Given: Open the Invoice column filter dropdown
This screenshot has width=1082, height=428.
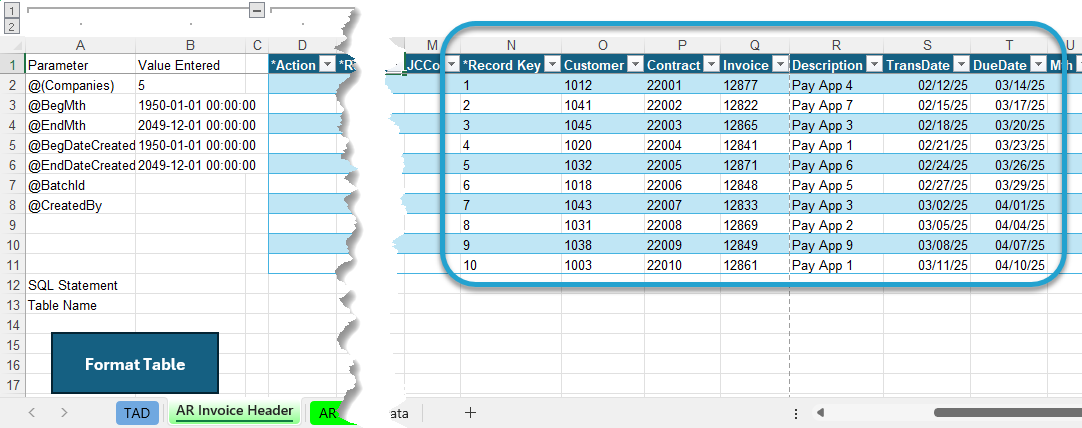Looking at the screenshot, I should (x=780, y=65).
